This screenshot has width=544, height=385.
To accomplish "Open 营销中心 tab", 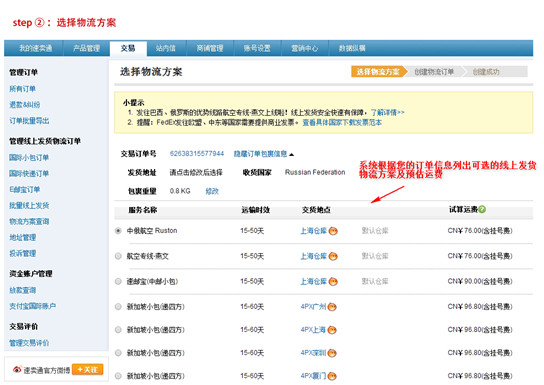I will coord(305,48).
